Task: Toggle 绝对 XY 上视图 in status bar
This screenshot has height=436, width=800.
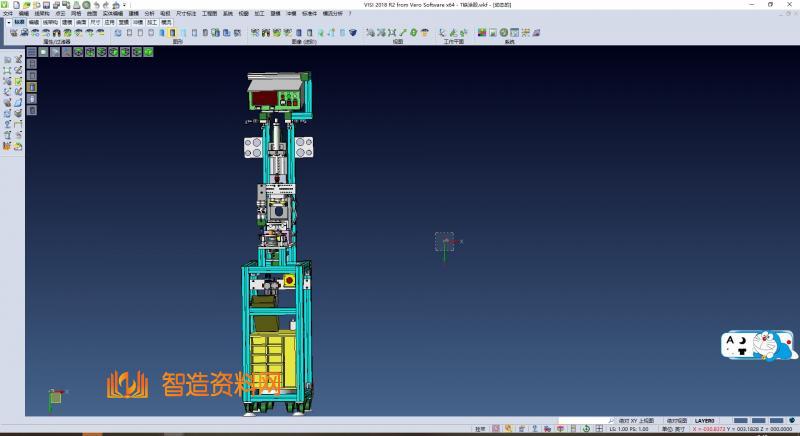Action: click(x=636, y=421)
